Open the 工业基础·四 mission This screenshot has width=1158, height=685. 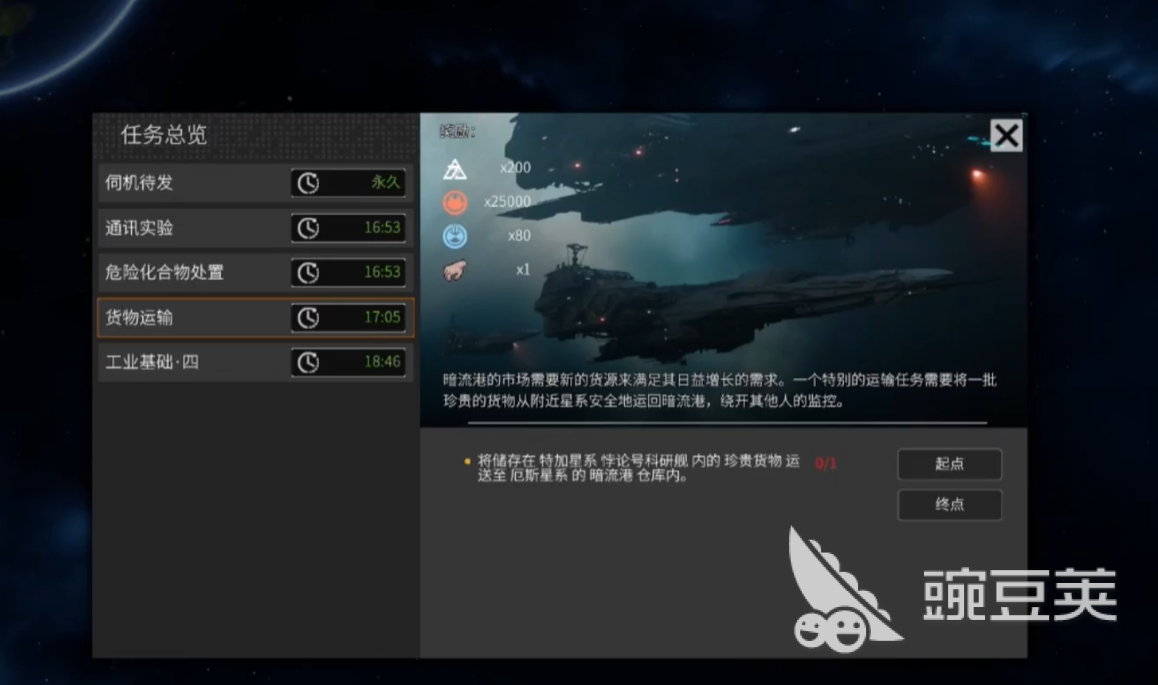tap(256, 362)
